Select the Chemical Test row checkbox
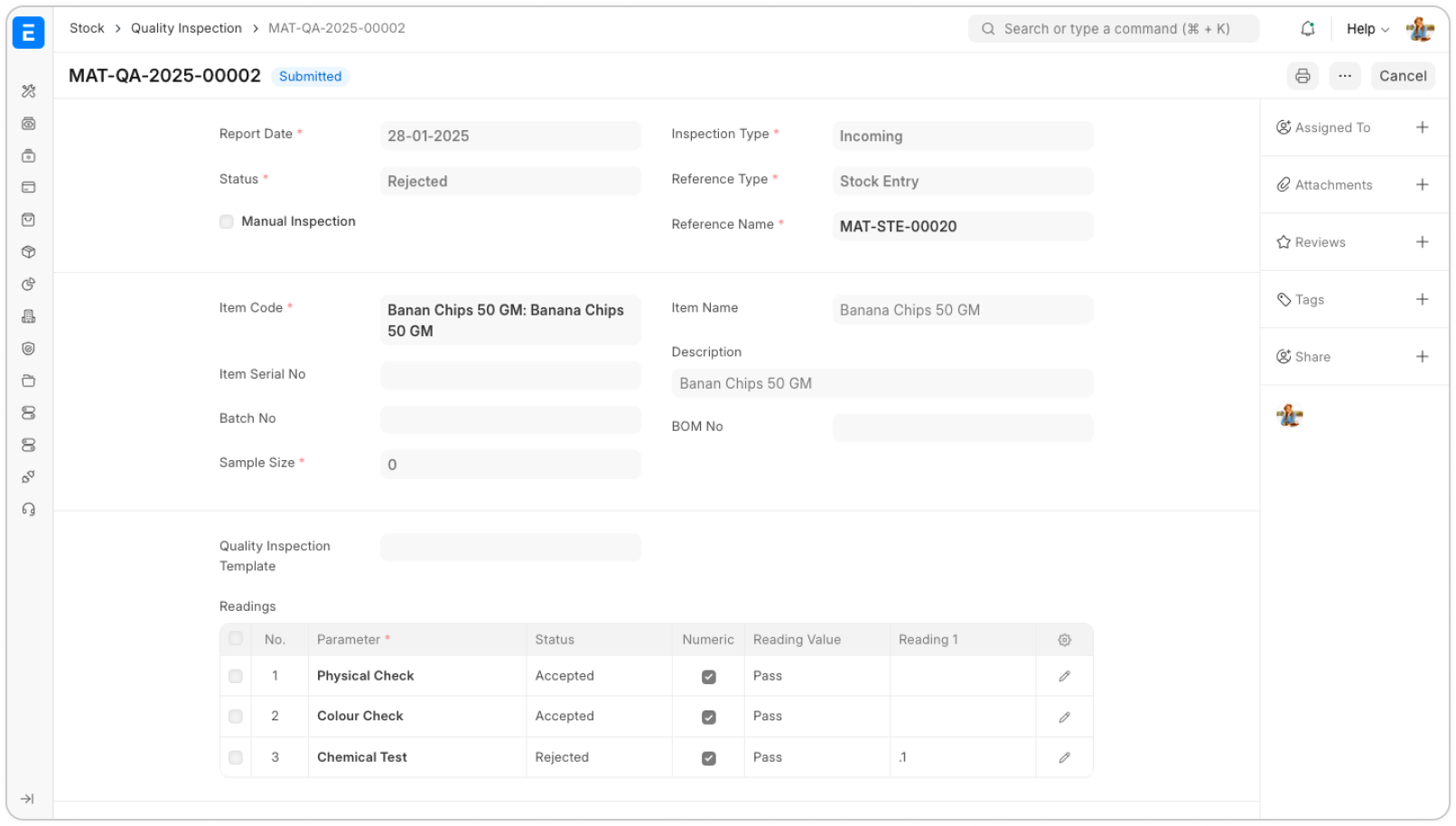 tap(236, 757)
